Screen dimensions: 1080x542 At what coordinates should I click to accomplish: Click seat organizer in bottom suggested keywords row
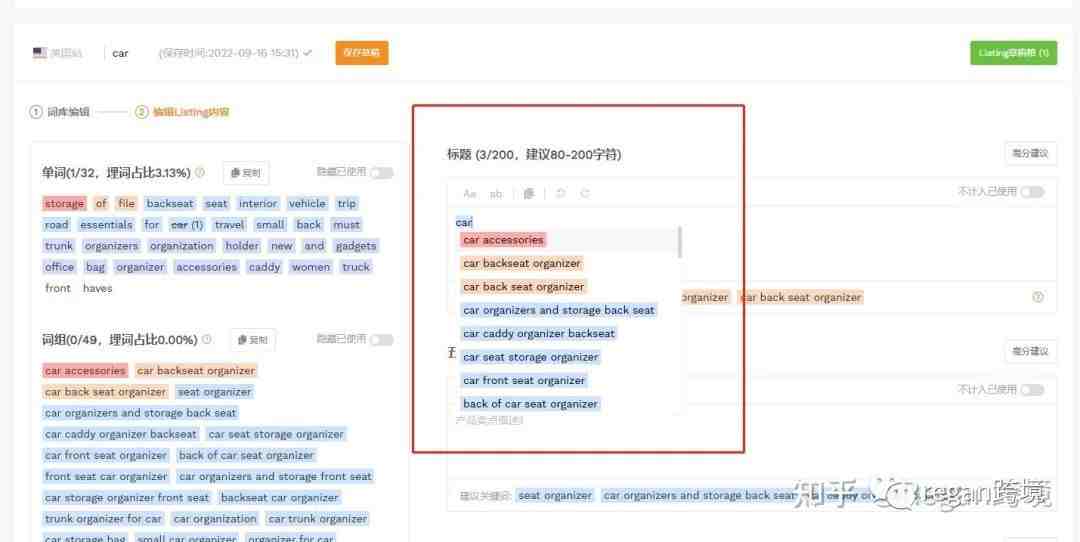pos(555,495)
